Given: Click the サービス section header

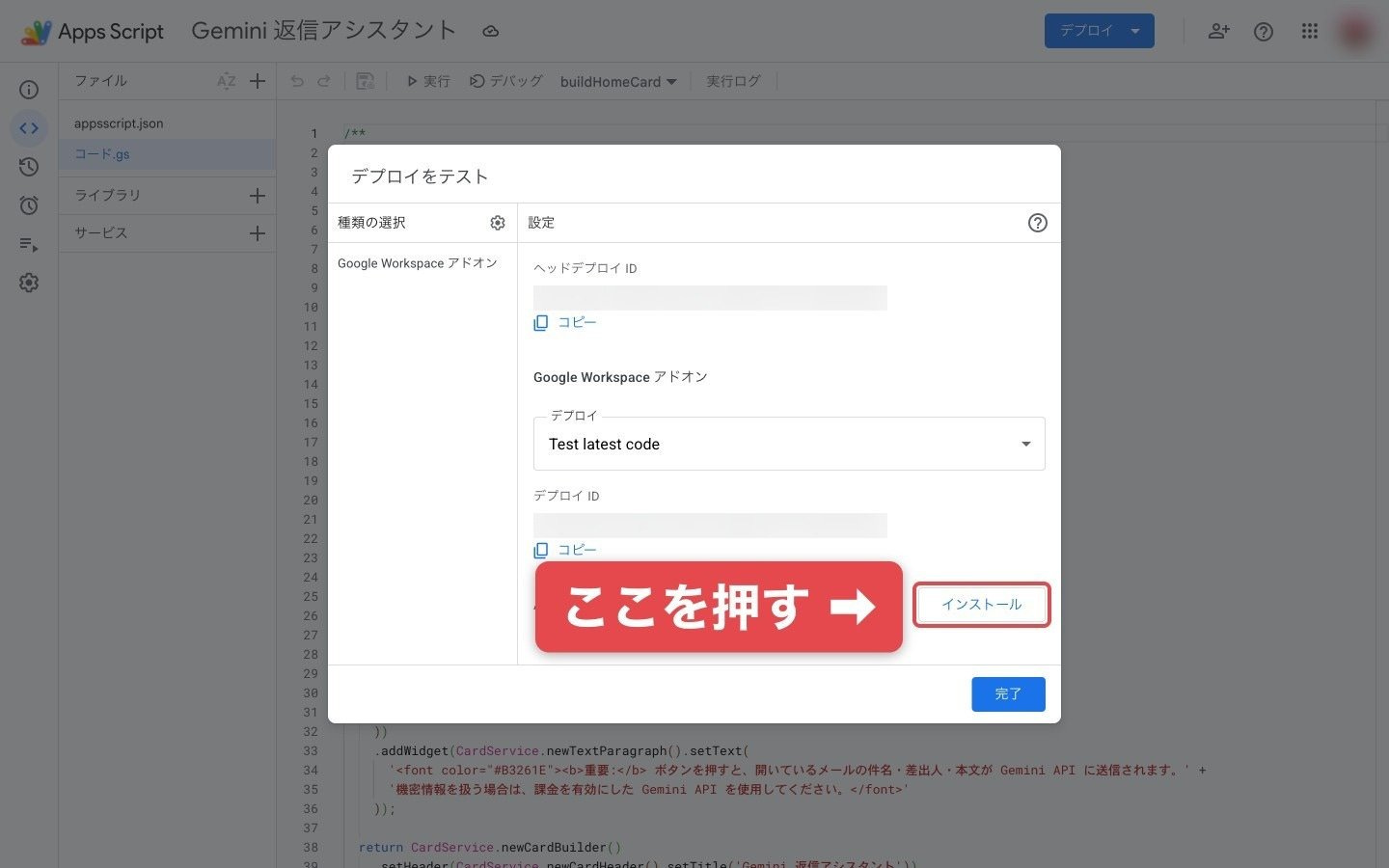Looking at the screenshot, I should (101, 232).
